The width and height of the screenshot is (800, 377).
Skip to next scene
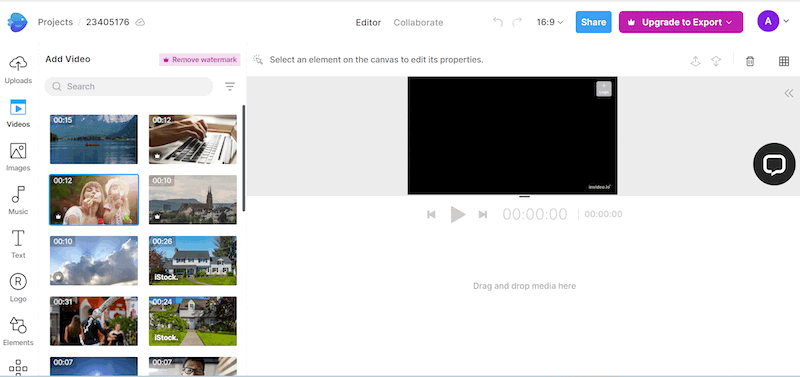[483, 214]
